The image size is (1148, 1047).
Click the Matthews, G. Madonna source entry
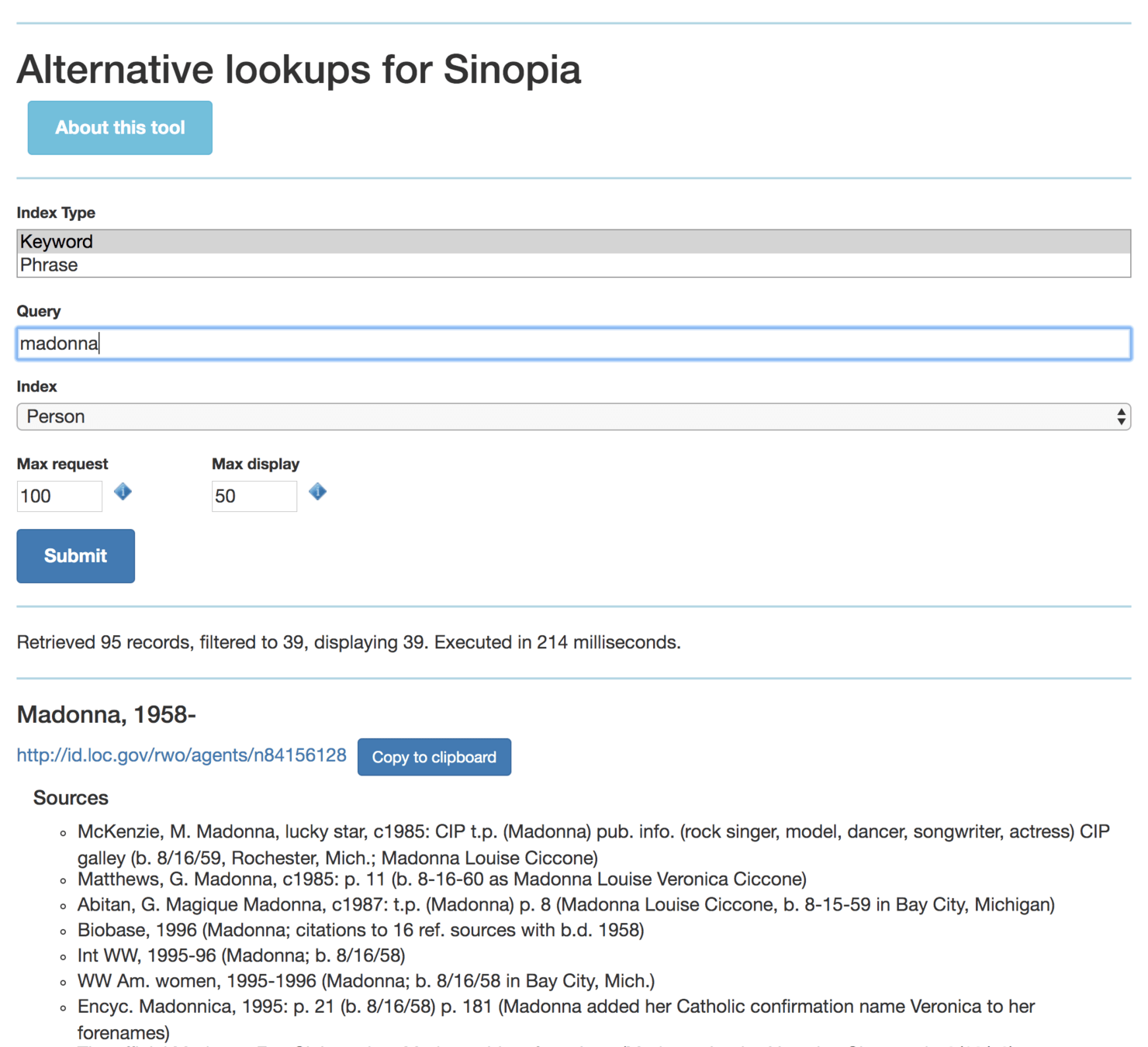tap(442, 879)
